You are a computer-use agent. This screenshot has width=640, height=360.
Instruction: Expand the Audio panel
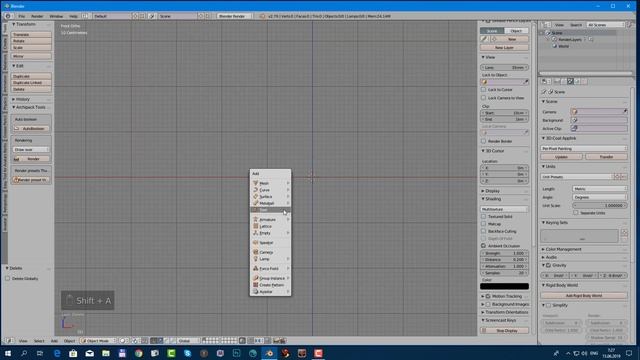pyautogui.click(x=543, y=258)
